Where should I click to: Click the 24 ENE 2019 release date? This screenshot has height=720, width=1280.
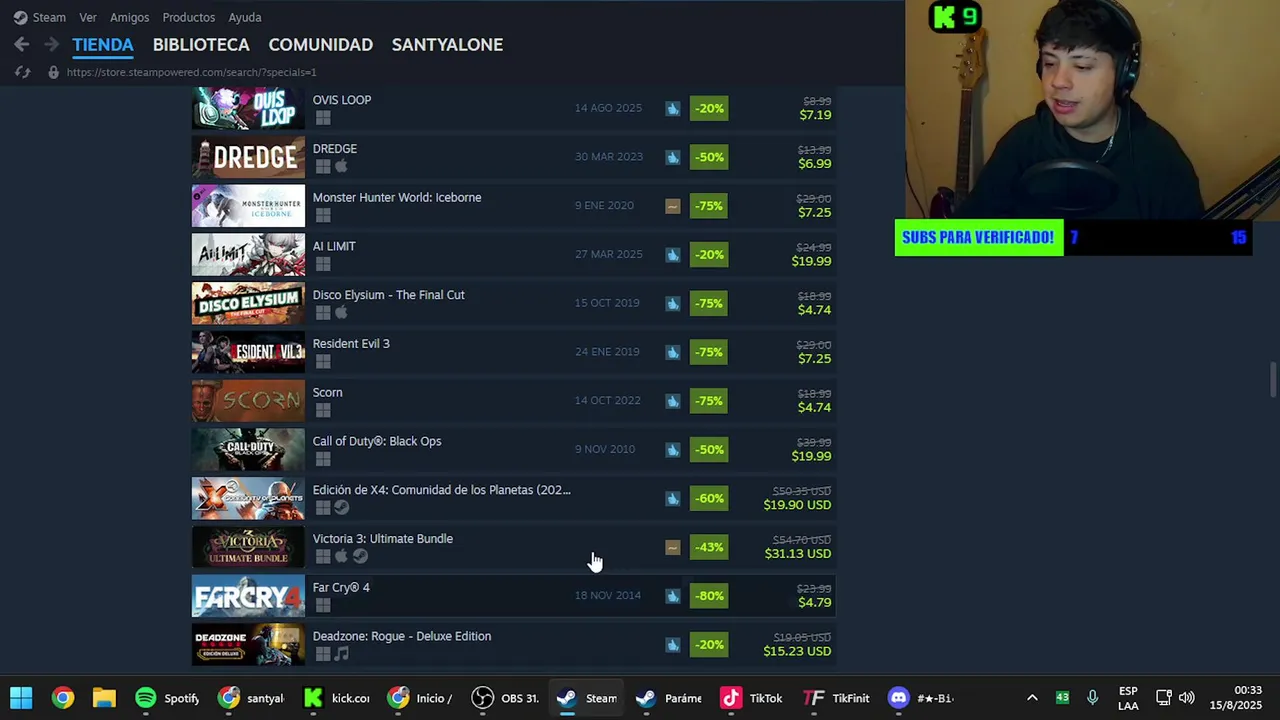coord(606,352)
